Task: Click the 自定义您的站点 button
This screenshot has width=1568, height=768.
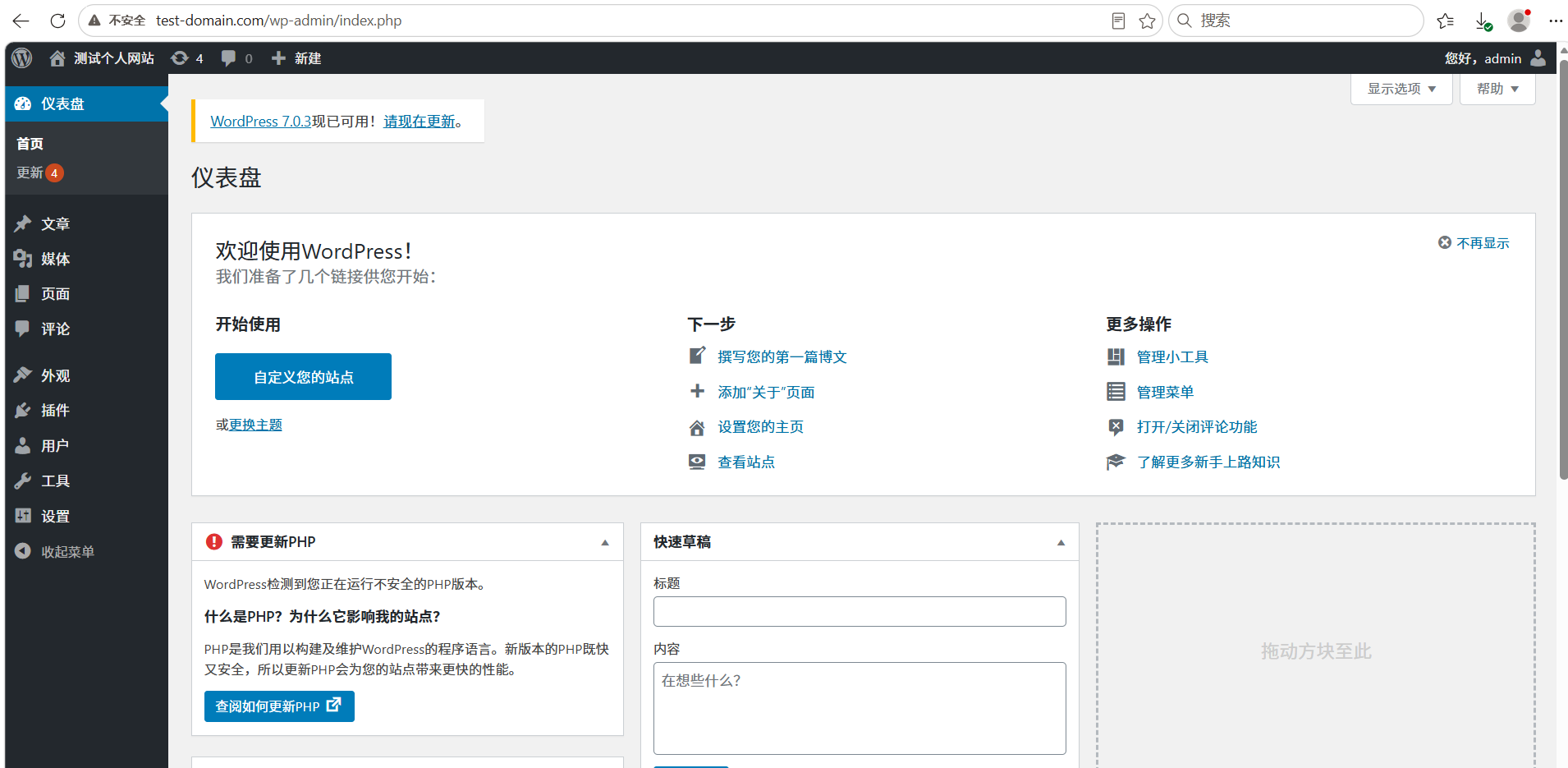Action: [303, 377]
